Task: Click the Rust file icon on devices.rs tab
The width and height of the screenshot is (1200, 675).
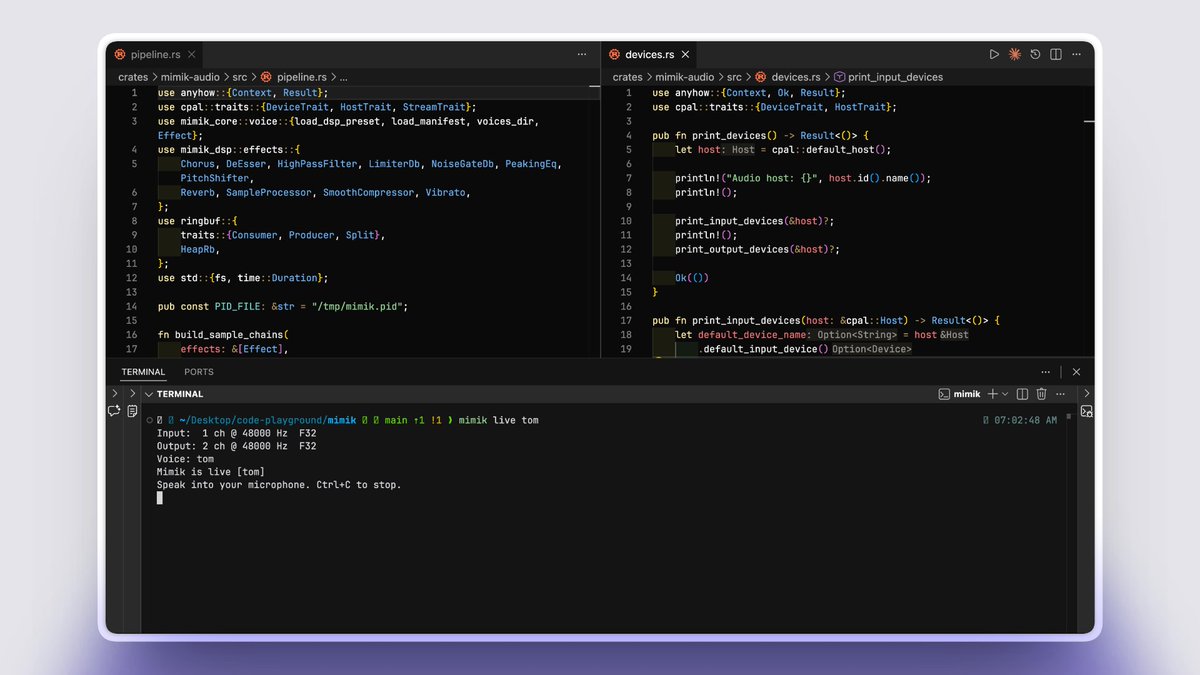Action: (x=615, y=54)
